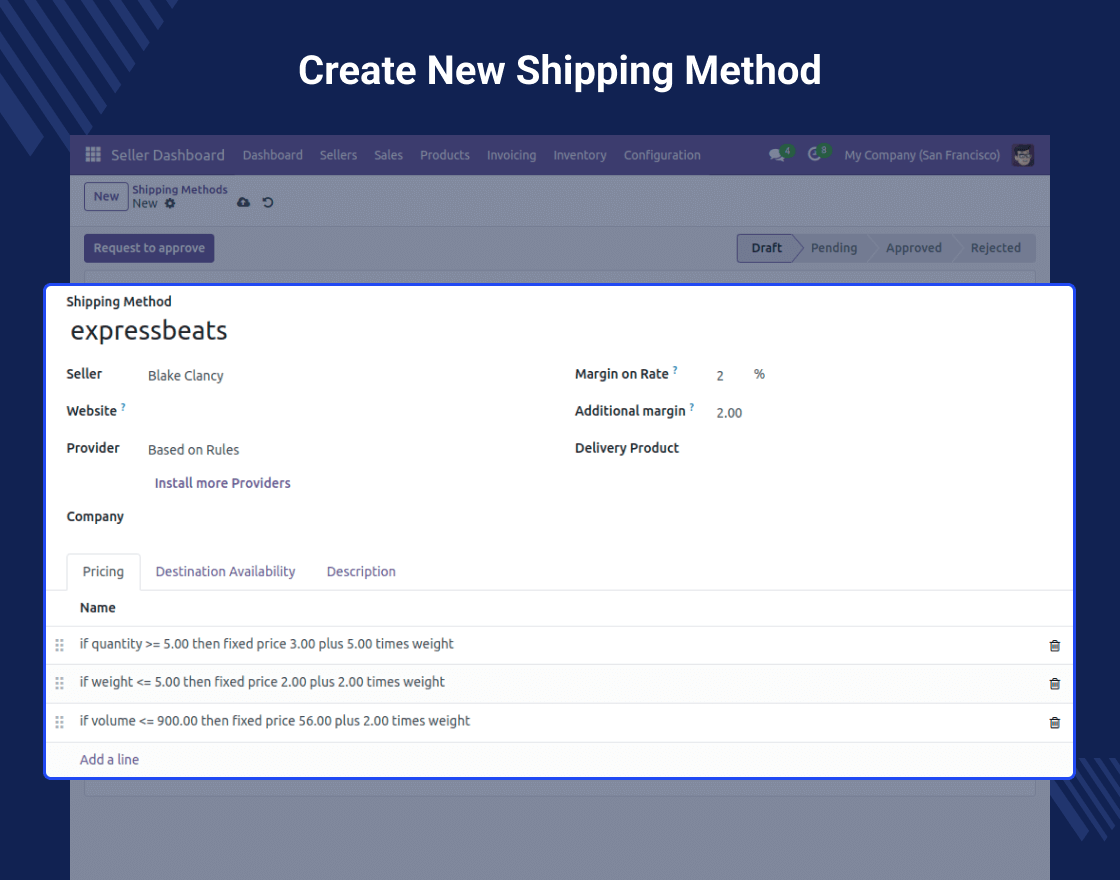Open the messages chat icon
This screenshot has height=880, width=1120.
[x=776, y=155]
